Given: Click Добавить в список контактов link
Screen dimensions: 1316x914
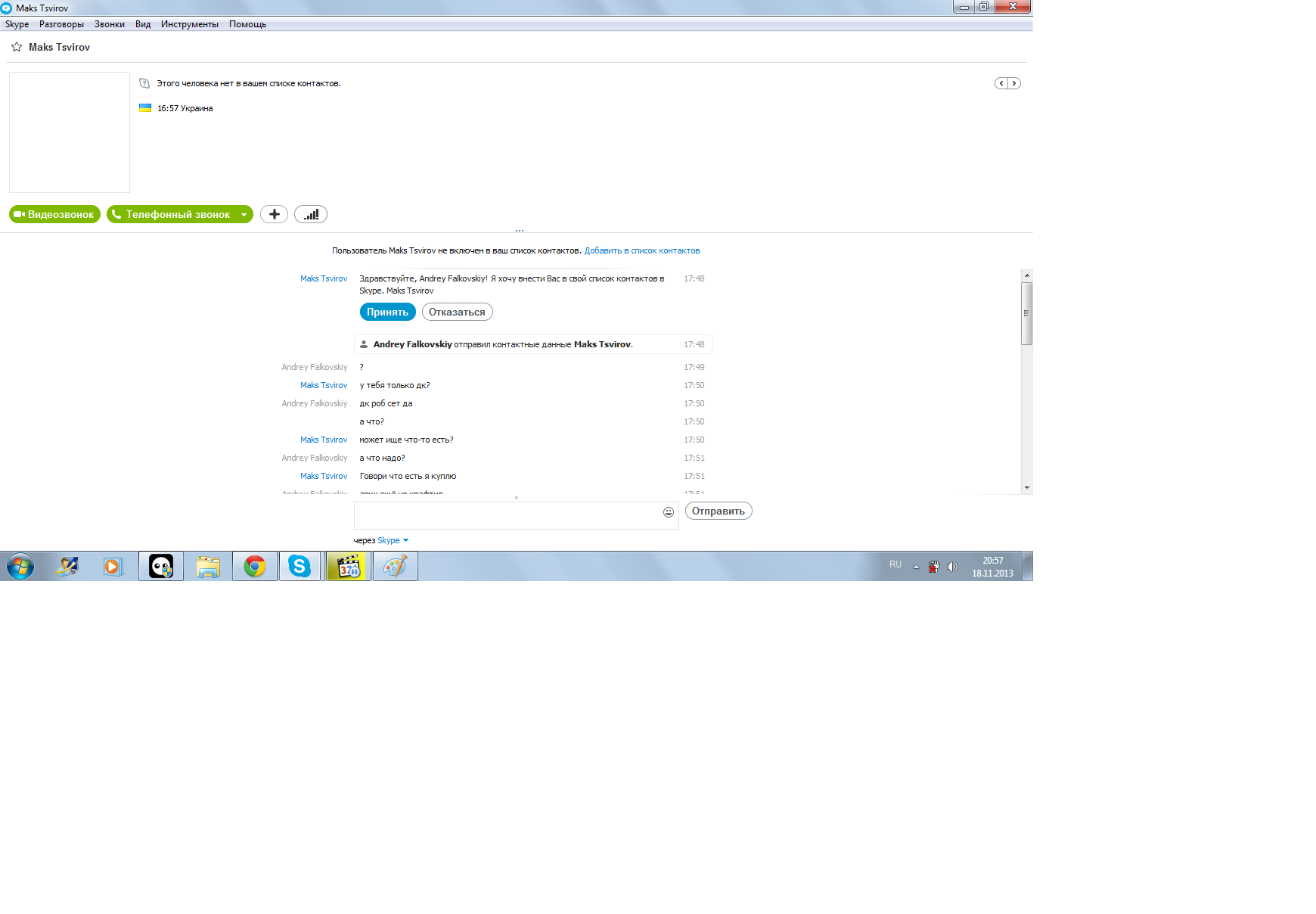Looking at the screenshot, I should coord(642,250).
